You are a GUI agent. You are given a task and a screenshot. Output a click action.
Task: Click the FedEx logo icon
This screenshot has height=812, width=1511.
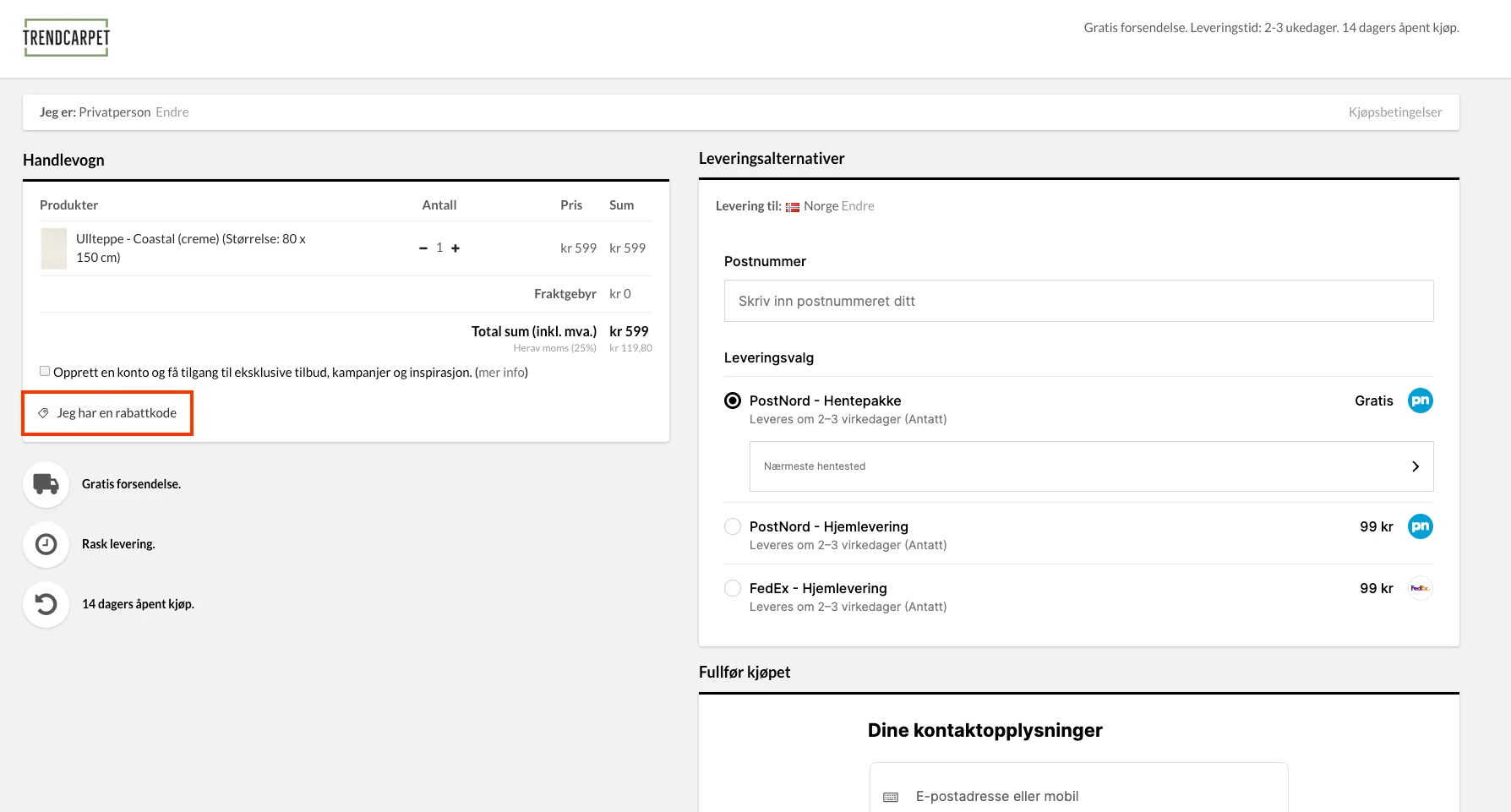(x=1421, y=588)
